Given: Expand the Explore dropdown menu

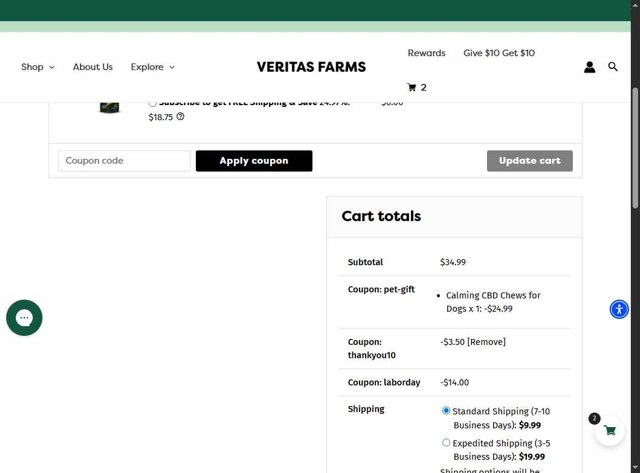Looking at the screenshot, I should pos(153,67).
